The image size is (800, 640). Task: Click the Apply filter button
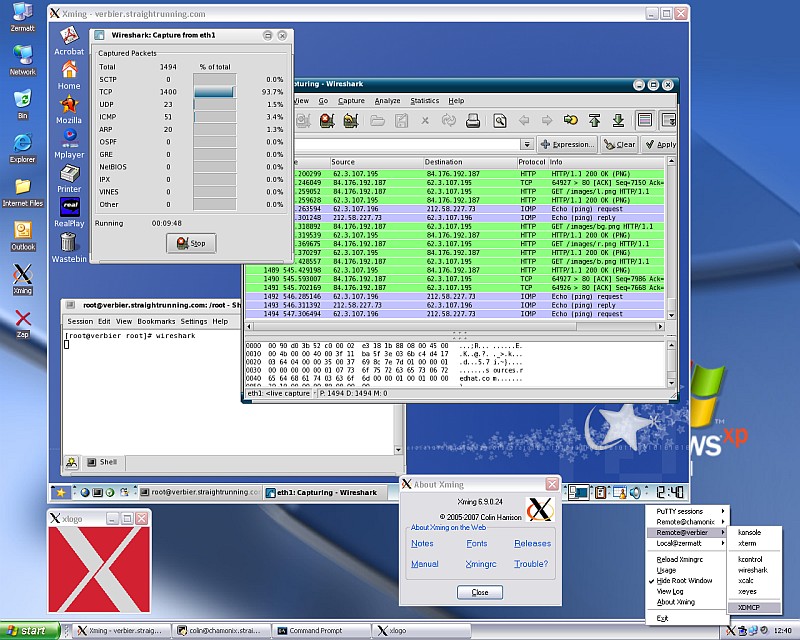[x=660, y=144]
